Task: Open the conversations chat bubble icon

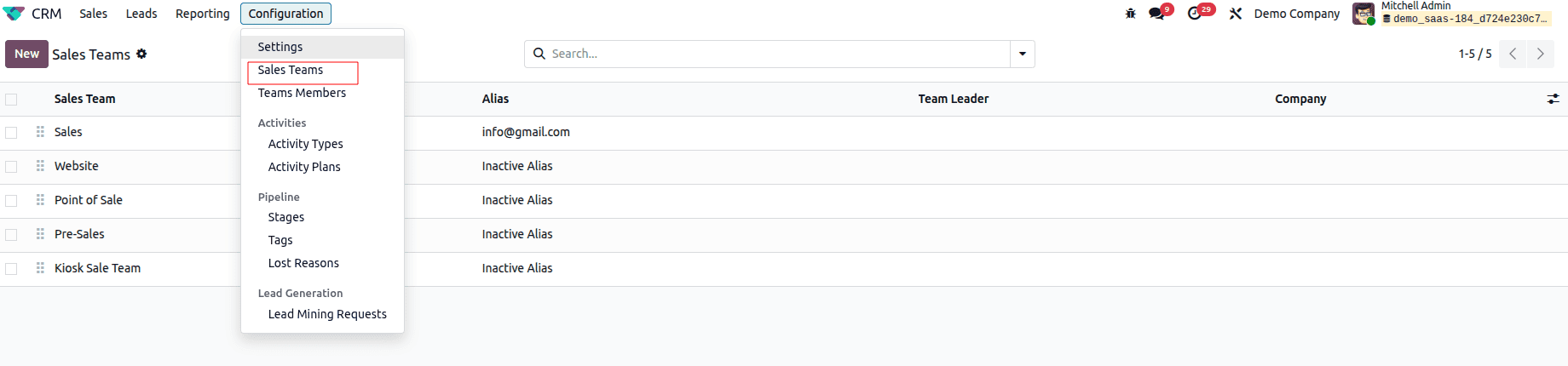Action: click(x=1156, y=14)
